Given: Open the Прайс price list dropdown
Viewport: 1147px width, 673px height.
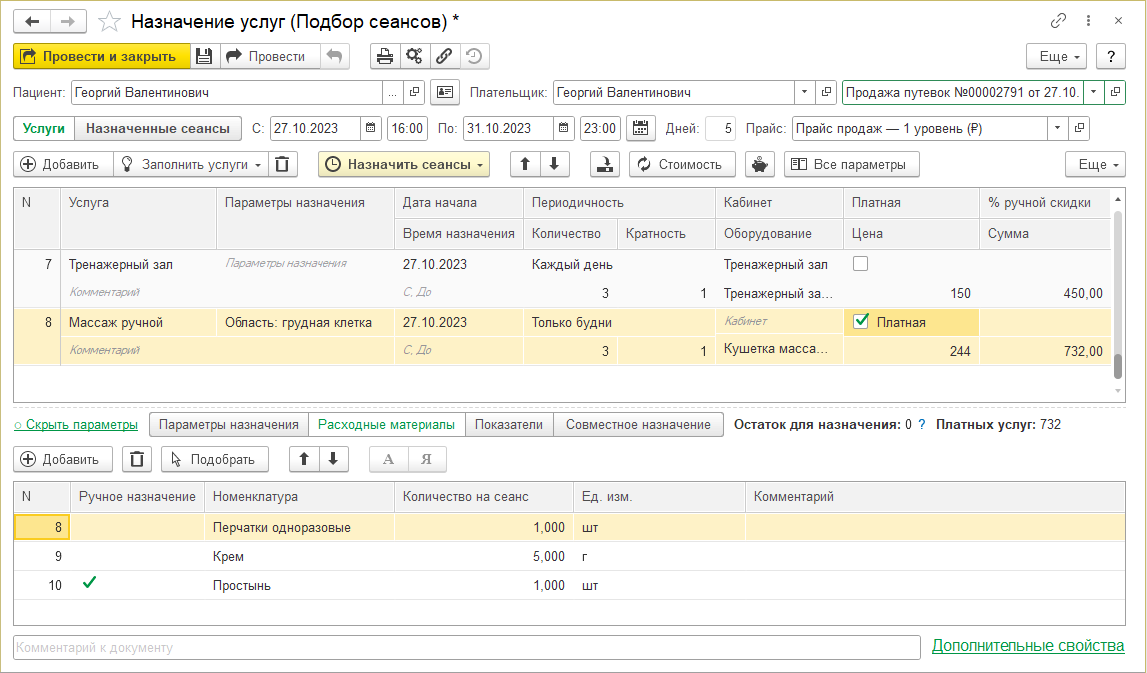Looking at the screenshot, I should (1057, 128).
